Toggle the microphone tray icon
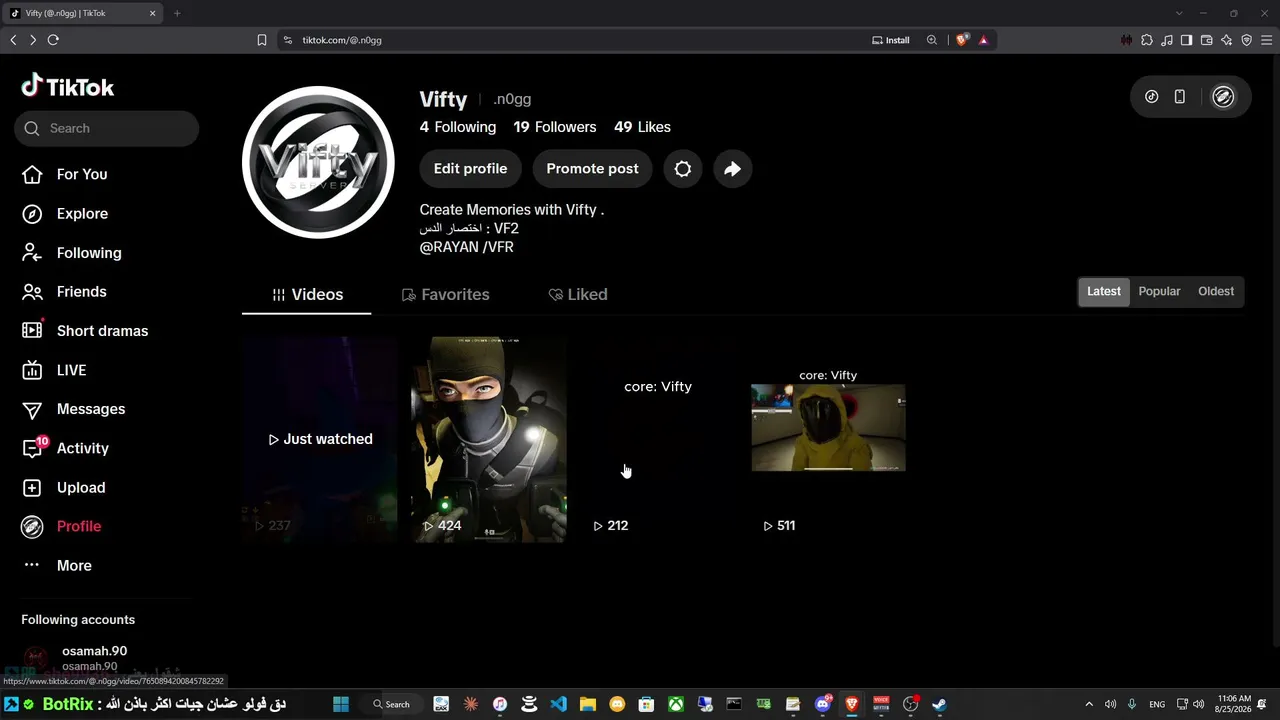Viewport: 1280px width, 720px height. (x=1132, y=704)
